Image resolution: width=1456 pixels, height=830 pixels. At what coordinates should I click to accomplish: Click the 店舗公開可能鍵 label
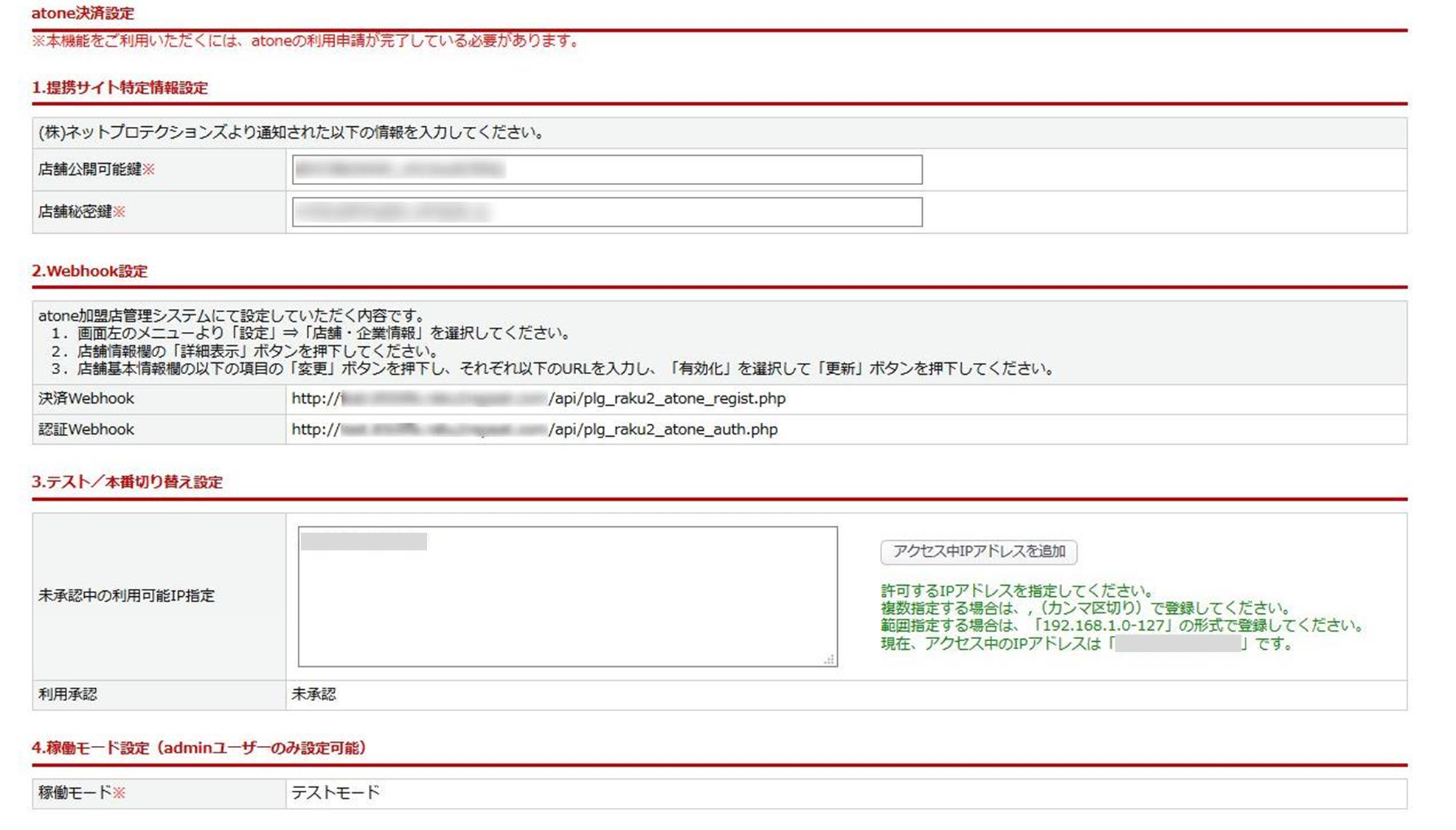pyautogui.click(x=90, y=170)
